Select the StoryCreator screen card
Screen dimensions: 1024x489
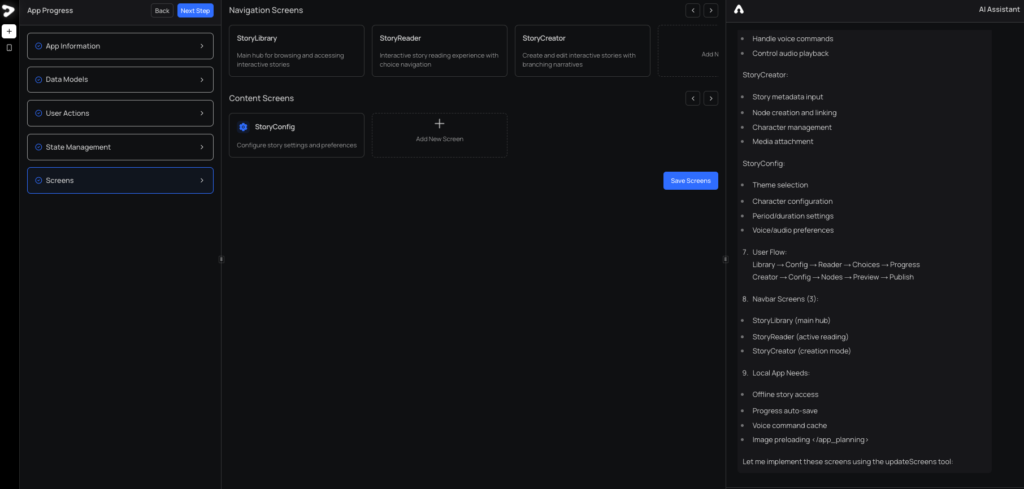[x=581, y=51]
